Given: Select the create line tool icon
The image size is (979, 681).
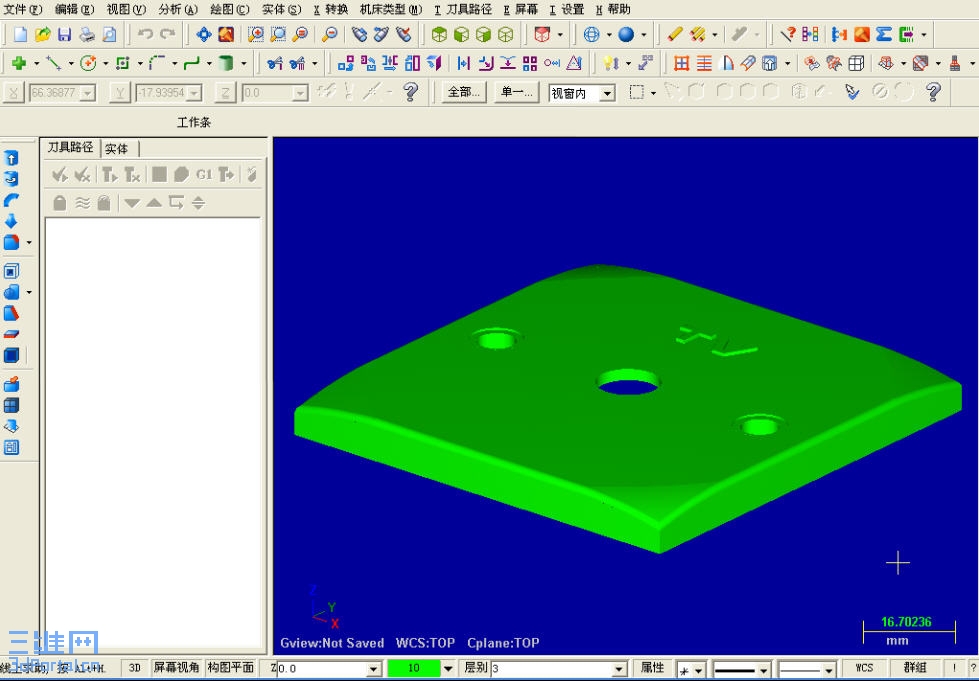Looking at the screenshot, I should tap(54, 63).
